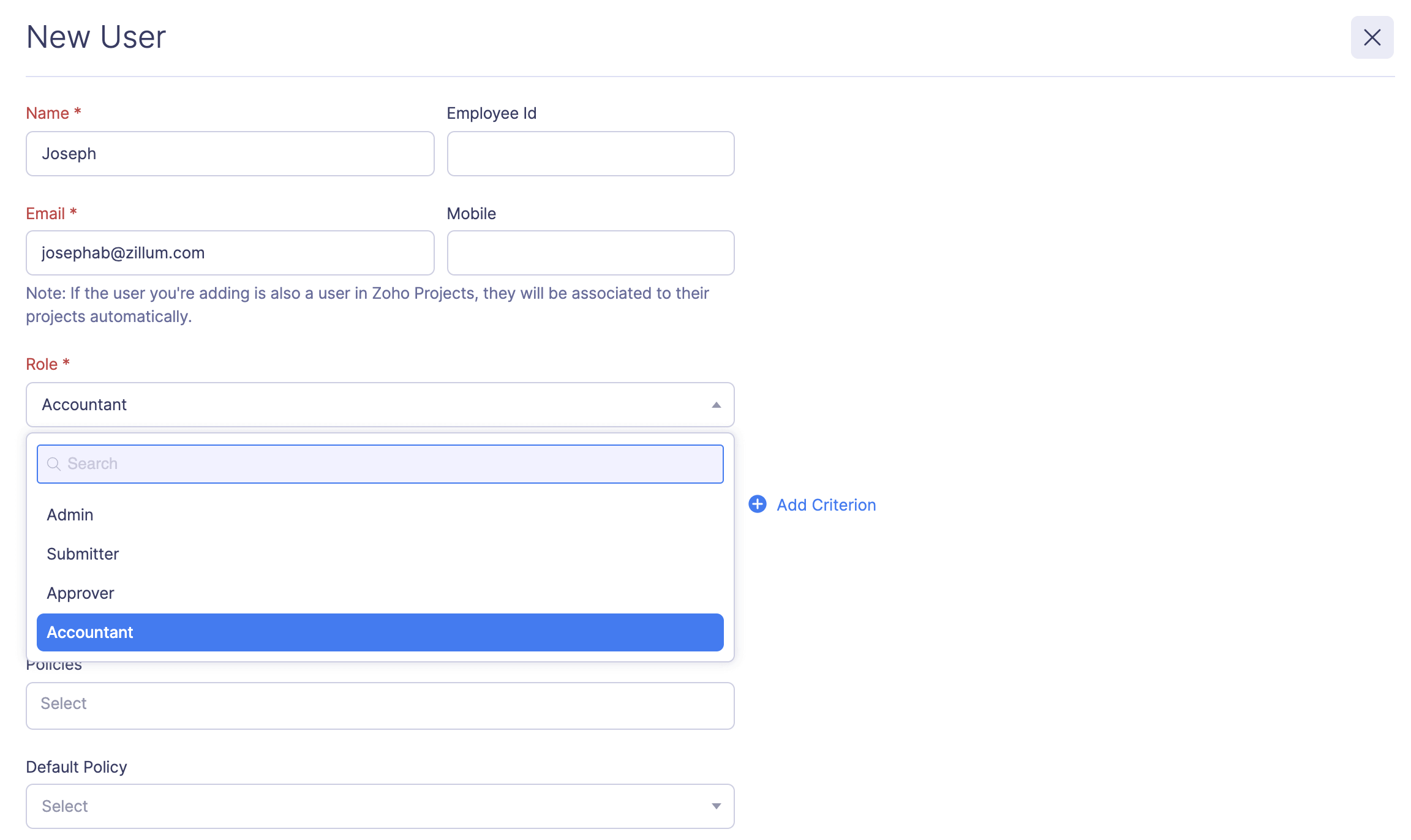
Task: Click the X icon to close New User dialog
Action: coord(1372,37)
